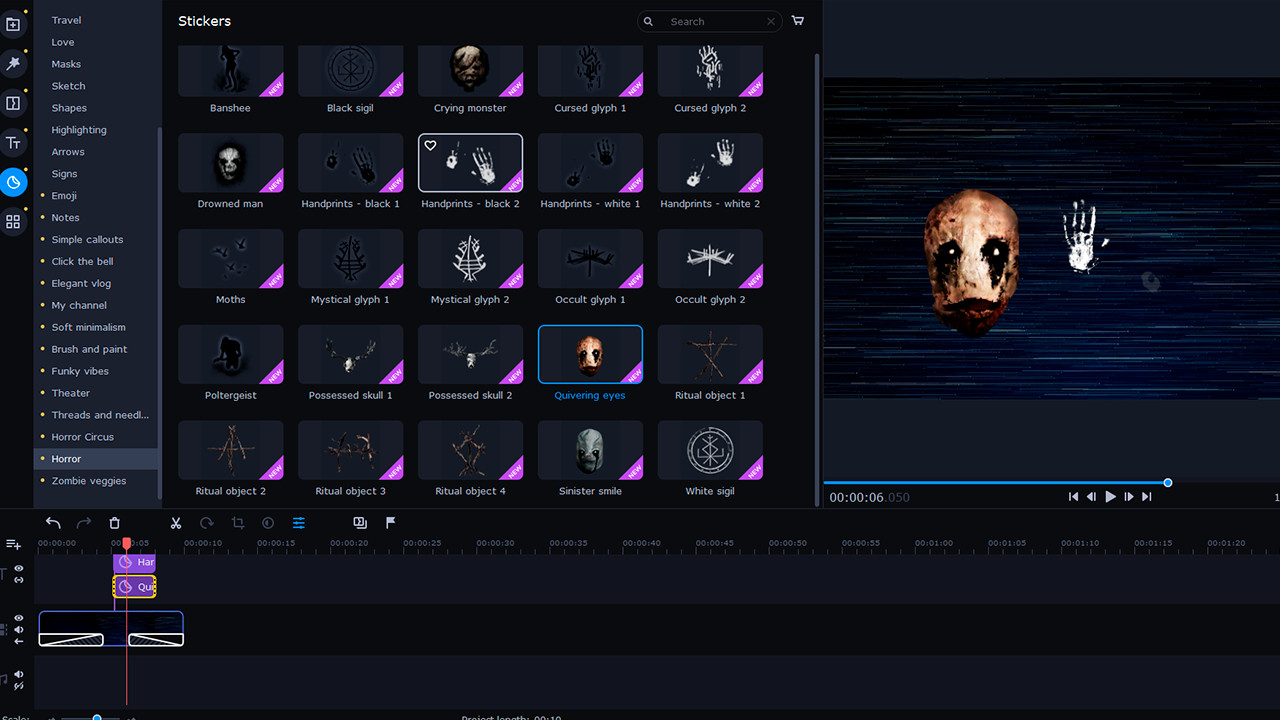
Task: Split the clip with the scissors tool
Action: [176, 523]
